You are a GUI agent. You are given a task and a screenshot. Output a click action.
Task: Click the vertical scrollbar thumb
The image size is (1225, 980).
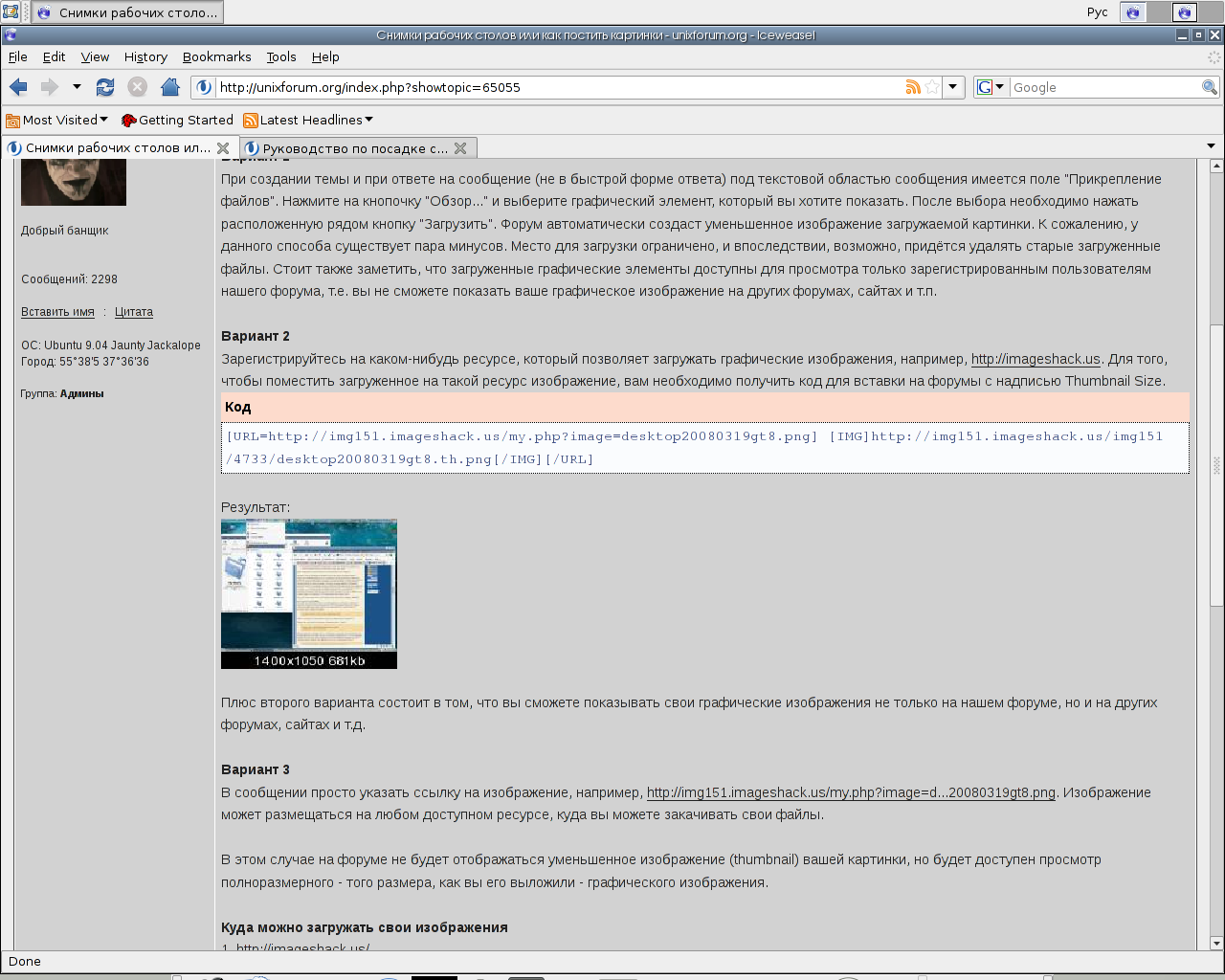[x=1216, y=464]
